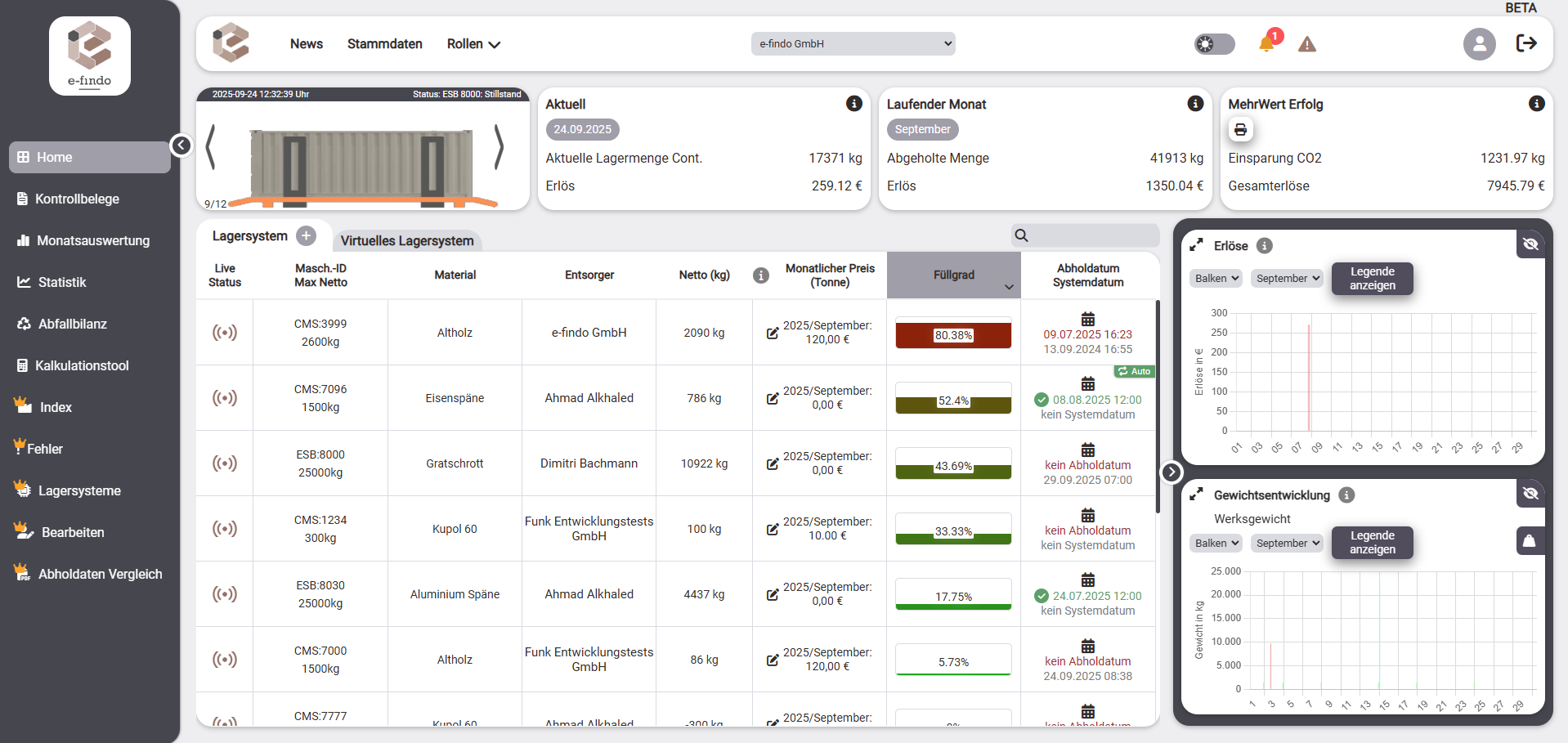Click the 80.38% Füllgrad progress bar

click(x=952, y=334)
